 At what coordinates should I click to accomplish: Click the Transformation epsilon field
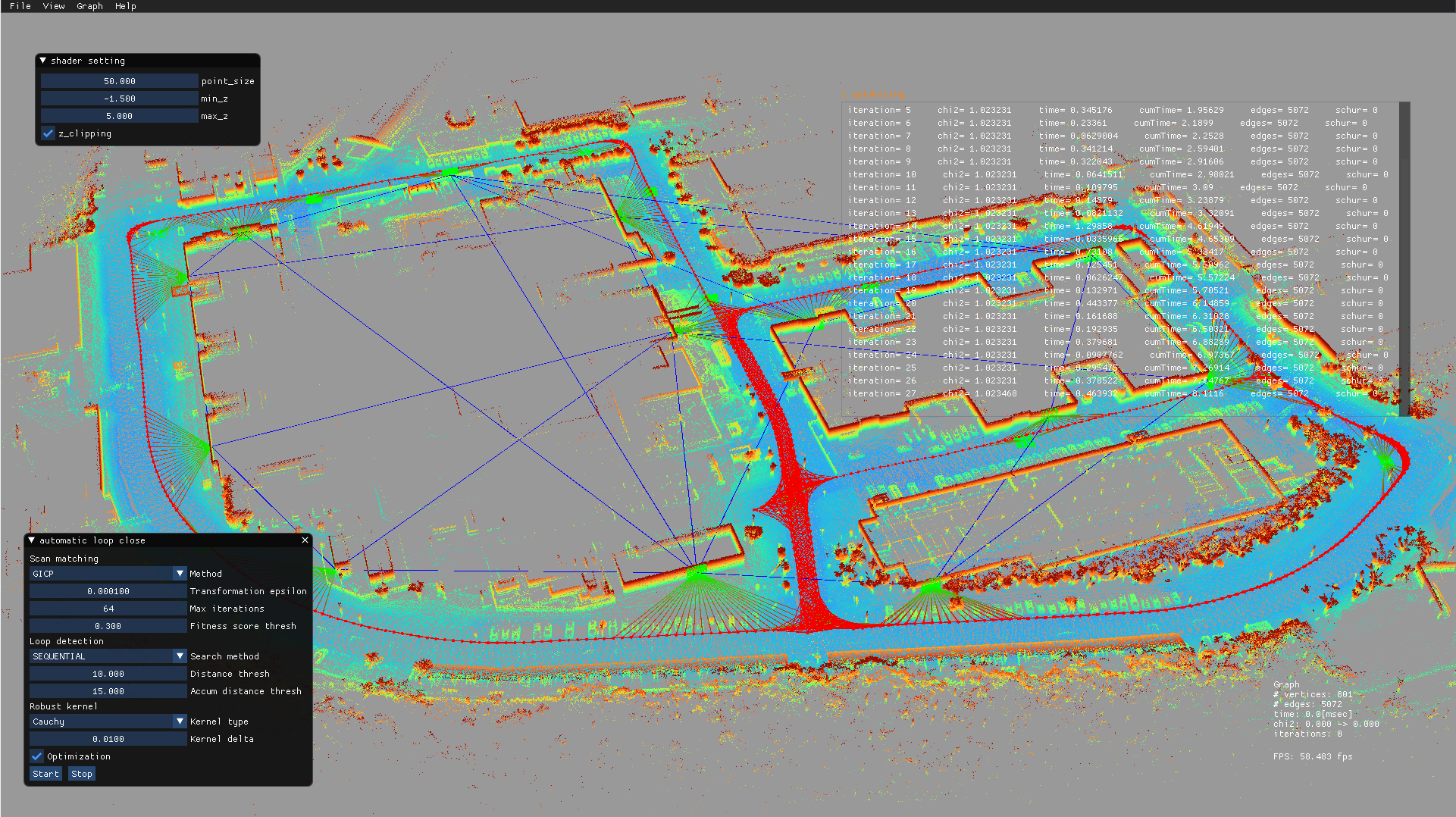[108, 591]
